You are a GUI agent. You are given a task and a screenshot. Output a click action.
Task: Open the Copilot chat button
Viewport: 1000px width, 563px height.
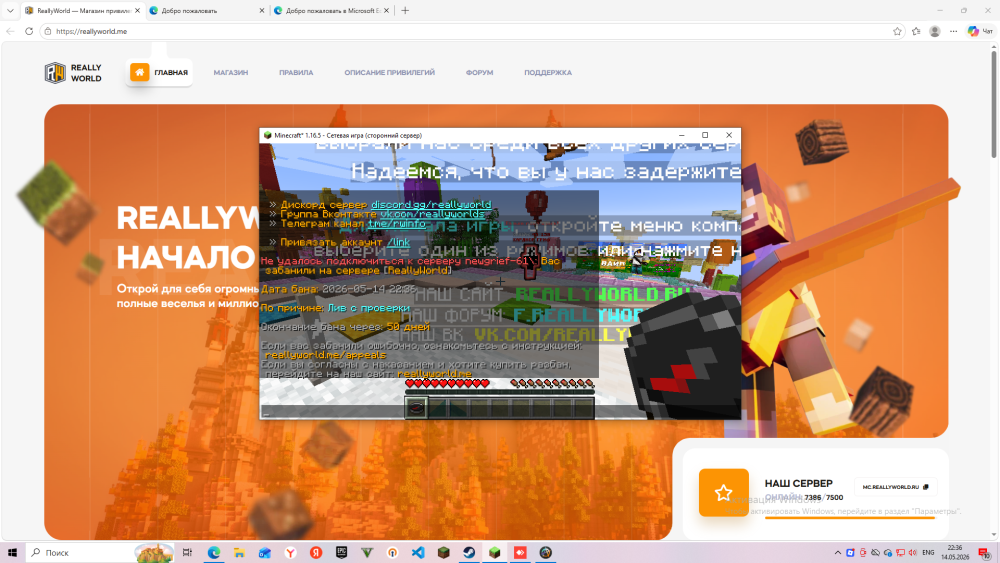980,31
